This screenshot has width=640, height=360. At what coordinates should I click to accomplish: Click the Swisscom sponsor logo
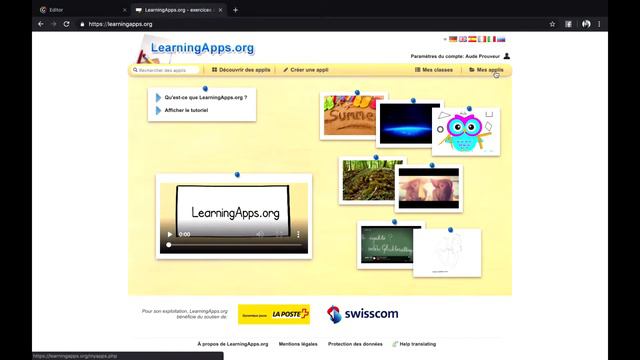(362, 314)
